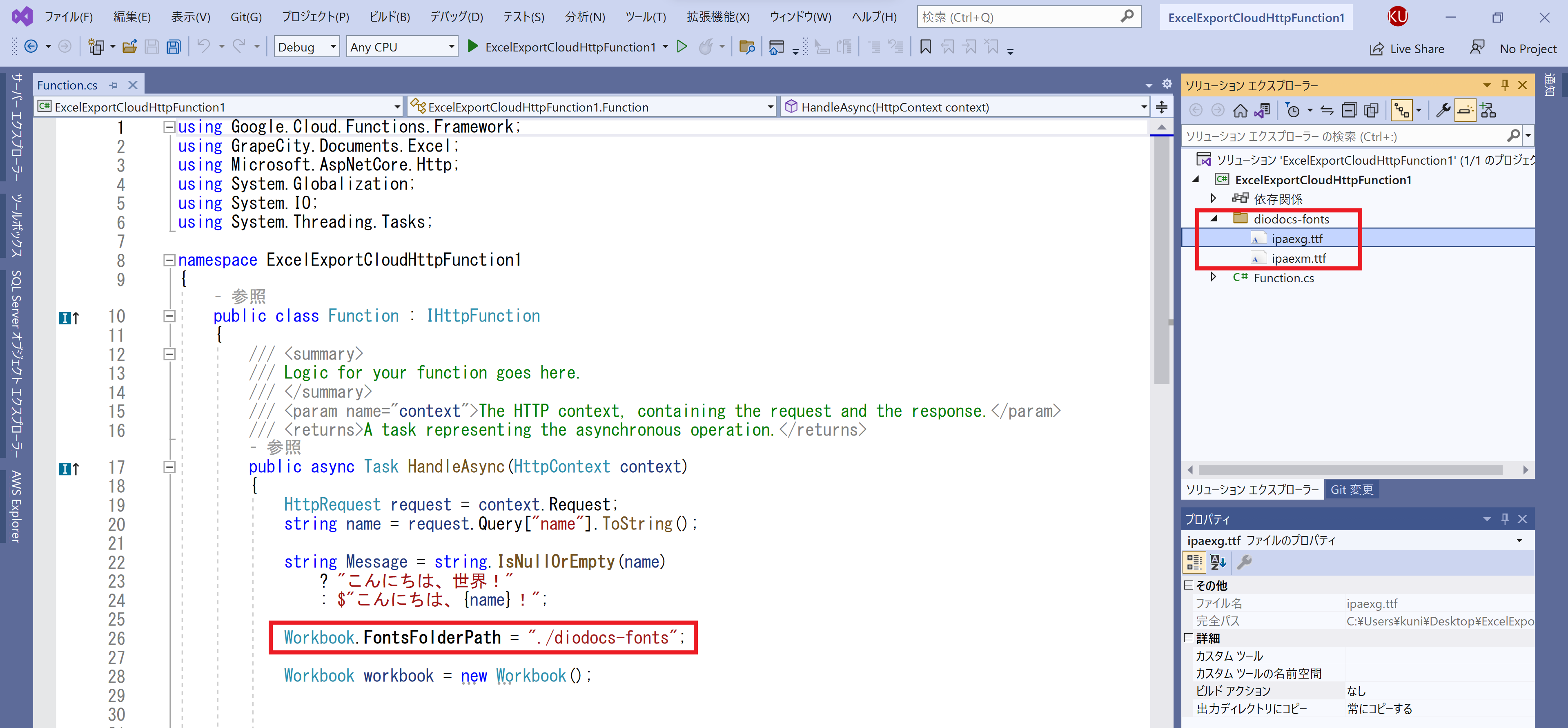
Task: Open the 編集(E) menu
Action: pyautogui.click(x=131, y=17)
